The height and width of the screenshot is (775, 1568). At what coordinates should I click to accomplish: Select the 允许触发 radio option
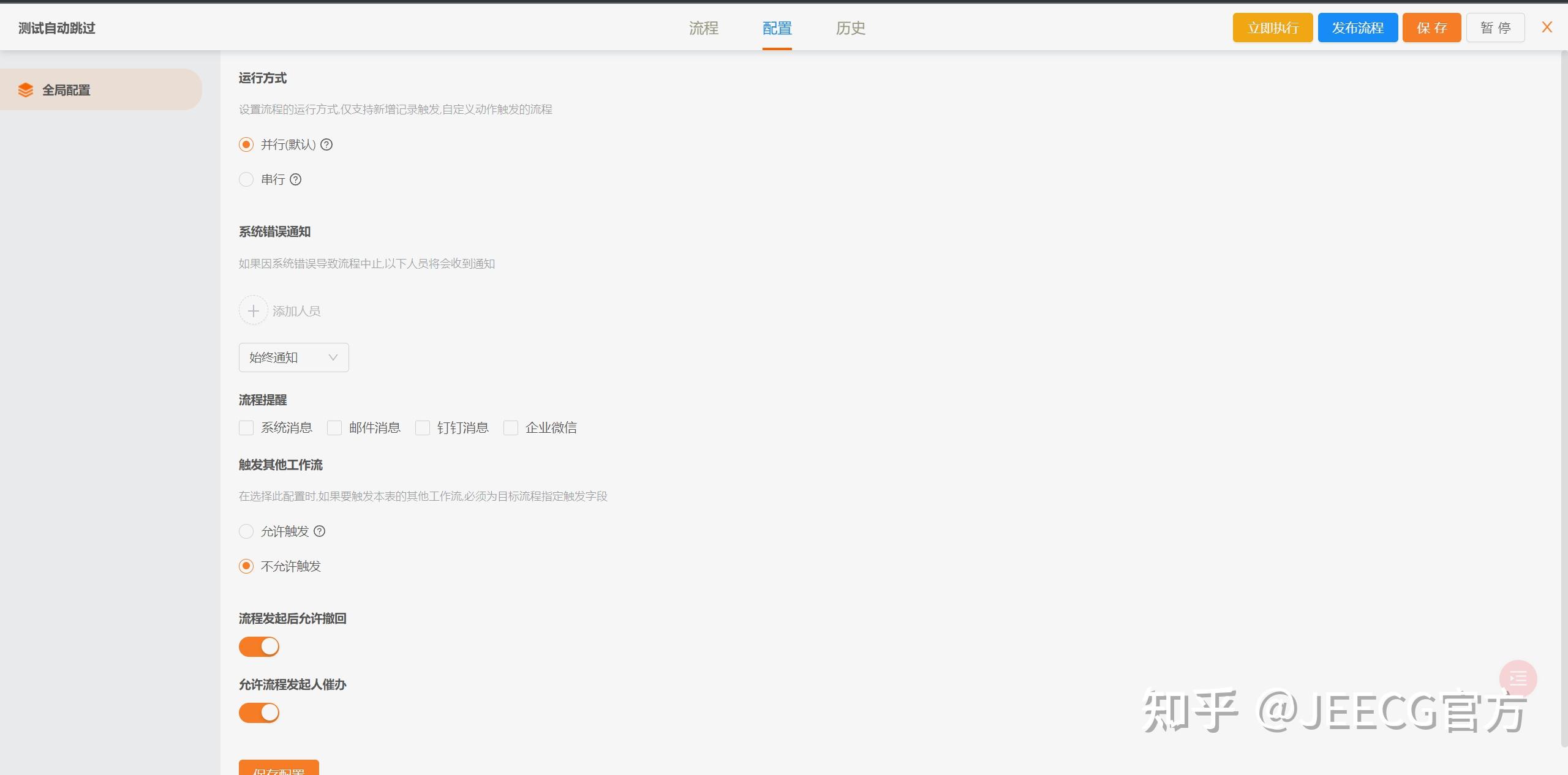click(x=246, y=531)
